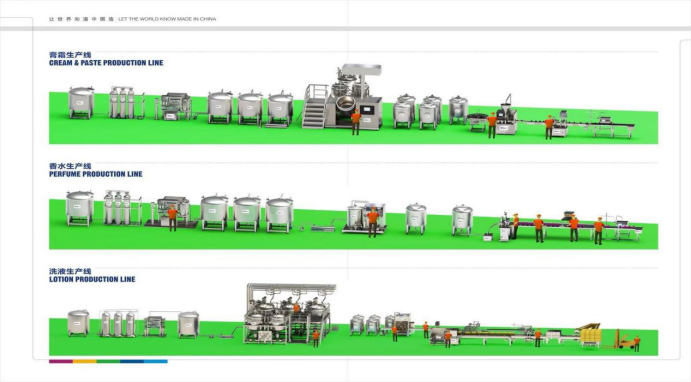The width and height of the screenshot is (691, 382).
Task: Click the multi-tank mixing platform in lotion line
Action: pos(290,314)
